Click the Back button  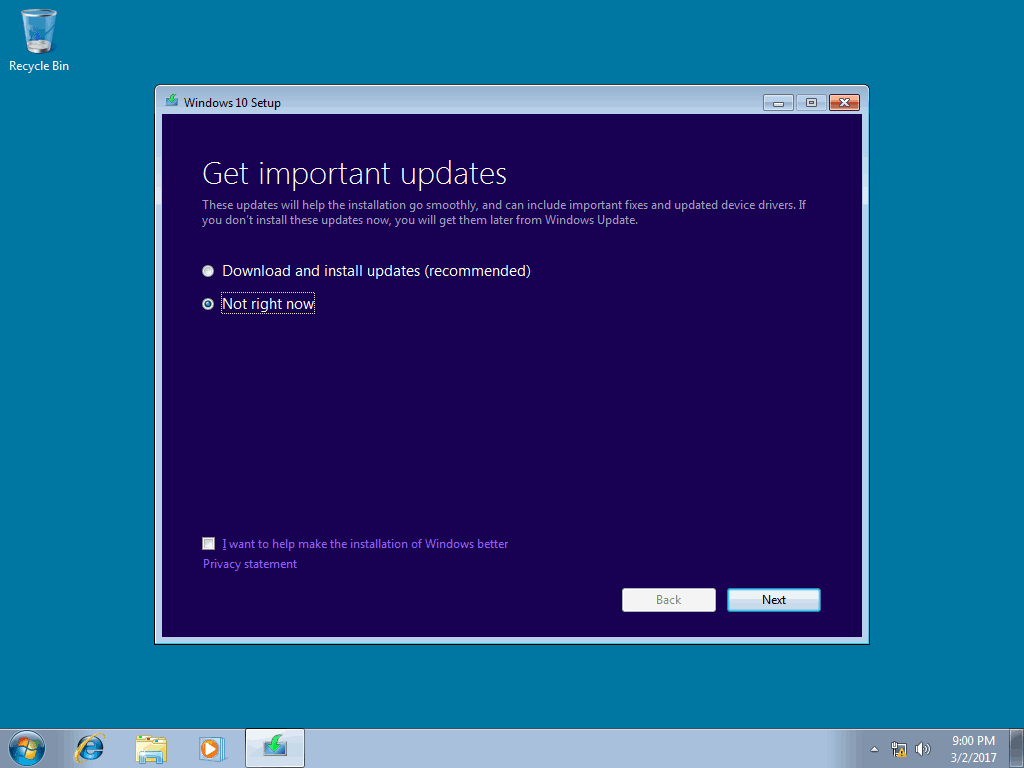click(x=669, y=600)
